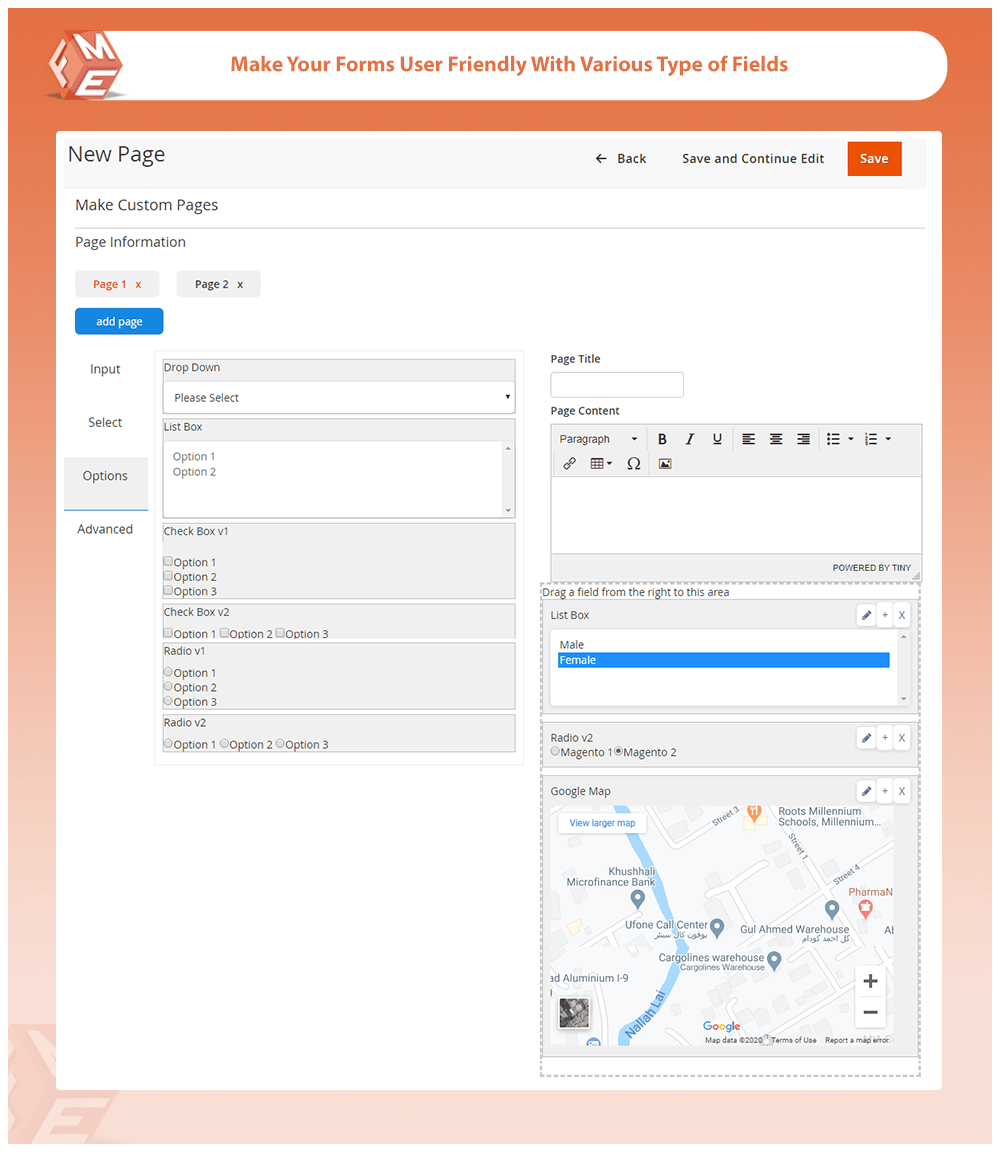Image resolution: width=1000 pixels, height=1152 pixels.
Task: Open the Please Select drop down
Action: click(339, 398)
